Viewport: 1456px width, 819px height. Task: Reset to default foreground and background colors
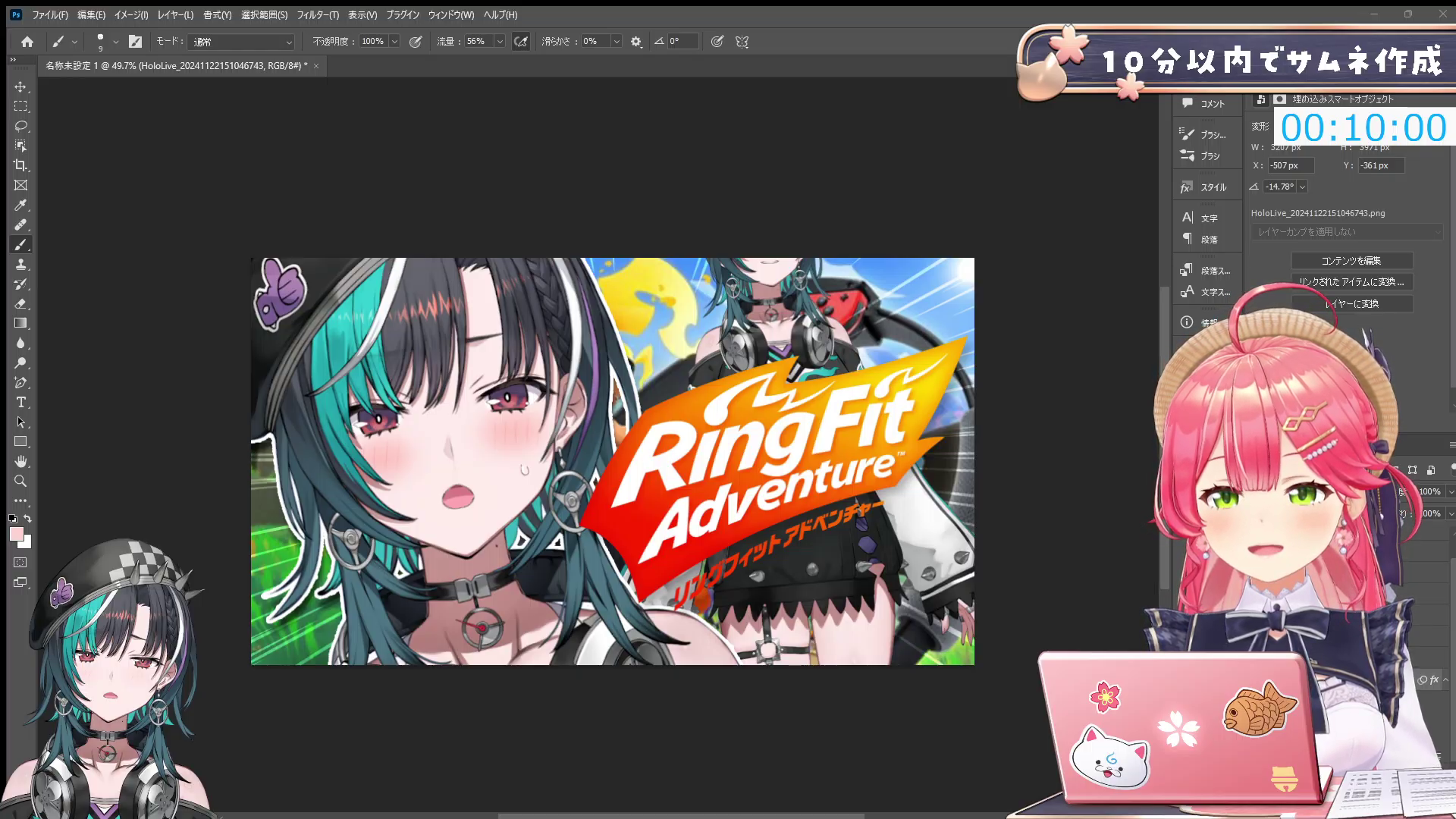[12, 519]
